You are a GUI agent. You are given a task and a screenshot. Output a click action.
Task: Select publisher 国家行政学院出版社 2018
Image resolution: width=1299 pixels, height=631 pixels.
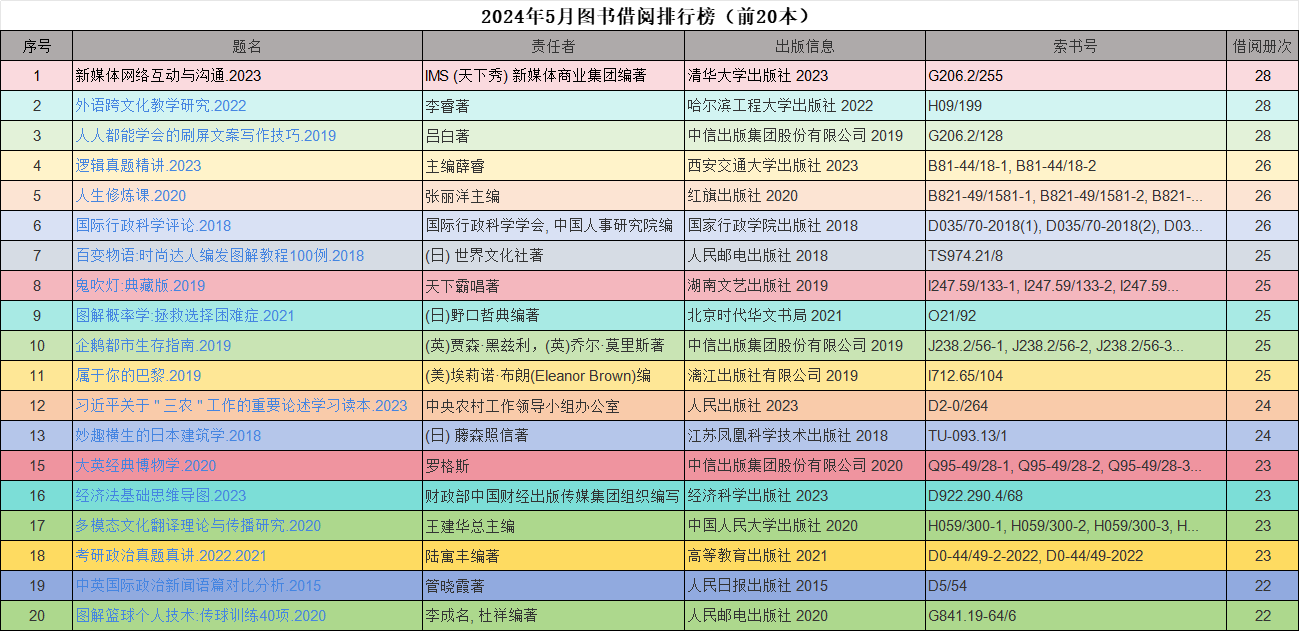point(773,226)
